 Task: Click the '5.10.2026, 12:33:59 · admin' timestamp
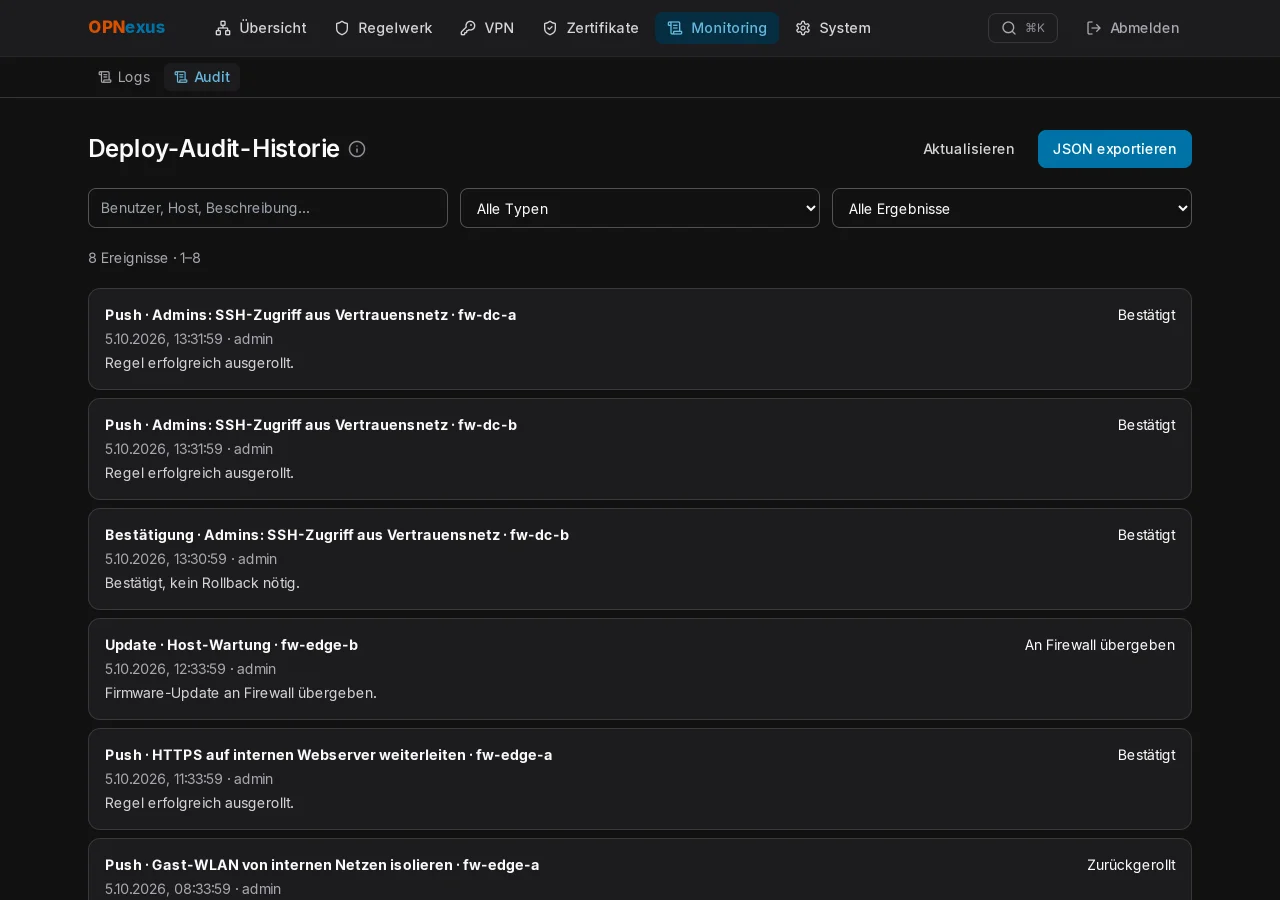(x=190, y=669)
